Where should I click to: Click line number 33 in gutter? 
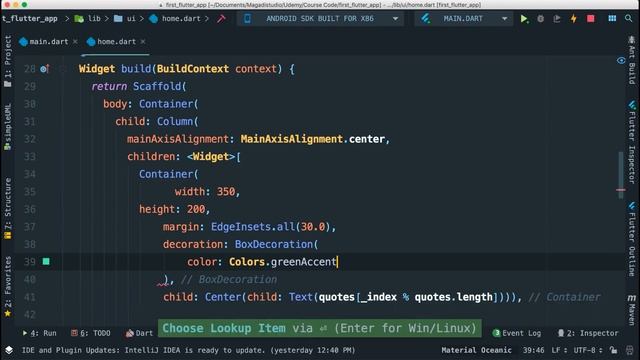tap(30, 157)
